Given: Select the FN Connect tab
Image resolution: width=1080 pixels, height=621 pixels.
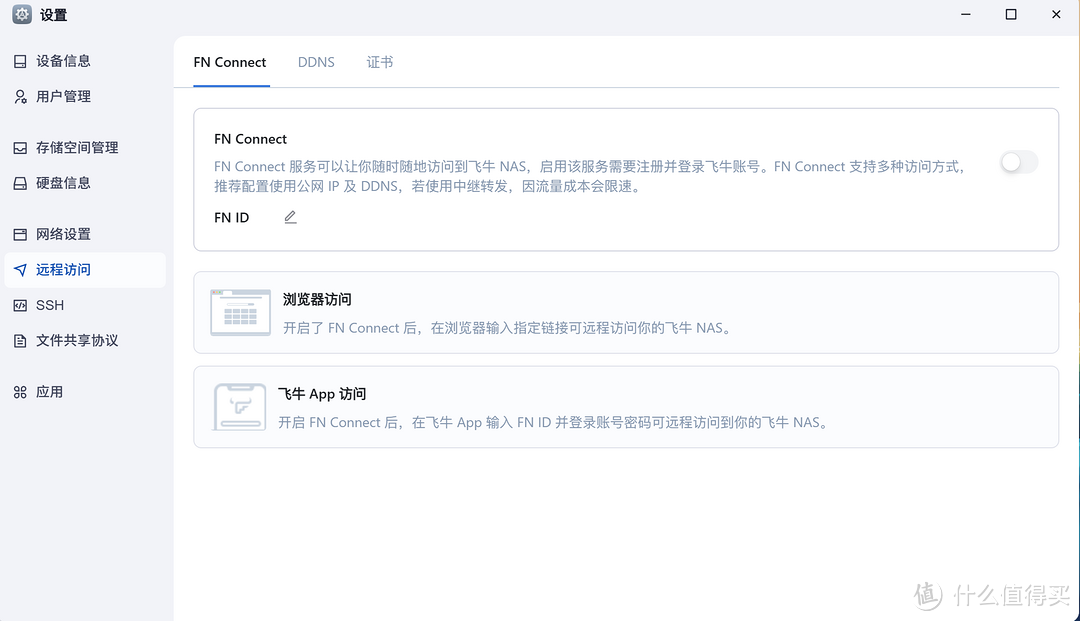Looking at the screenshot, I should point(230,62).
